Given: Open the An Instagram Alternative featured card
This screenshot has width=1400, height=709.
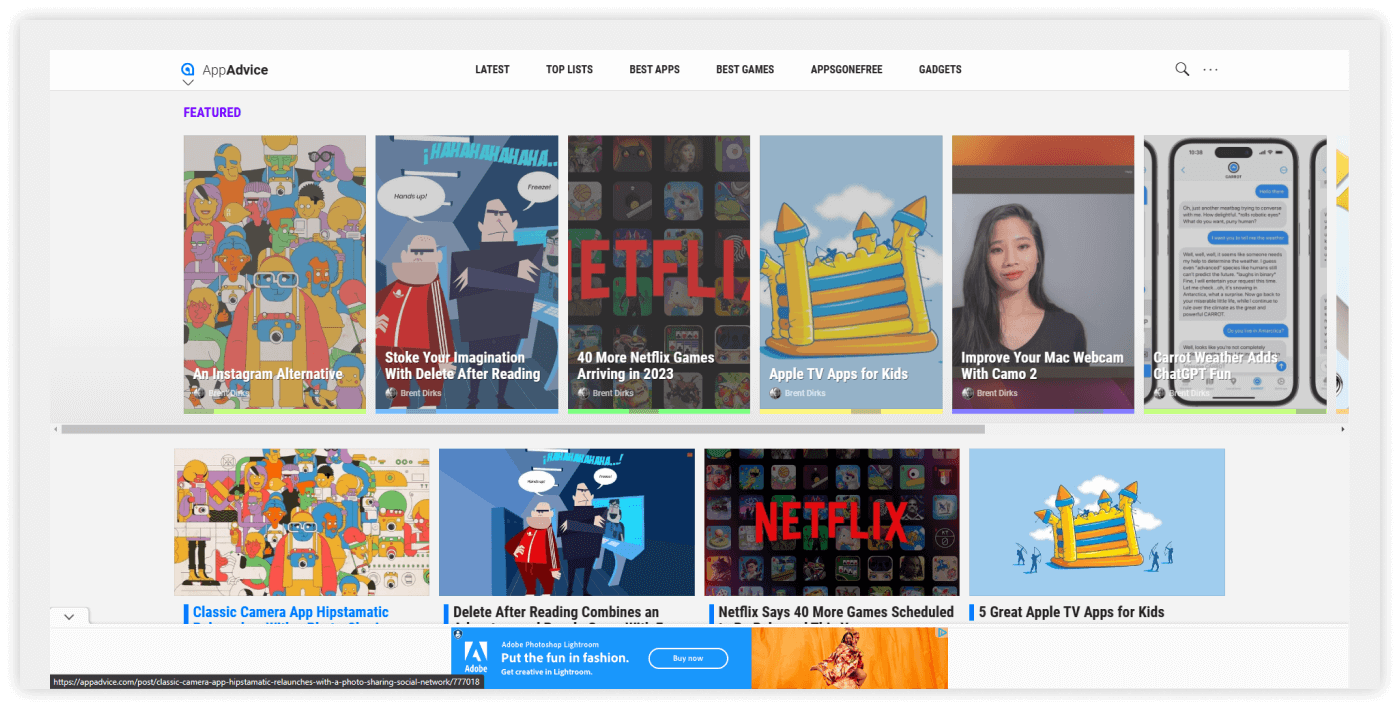Looking at the screenshot, I should click(275, 274).
